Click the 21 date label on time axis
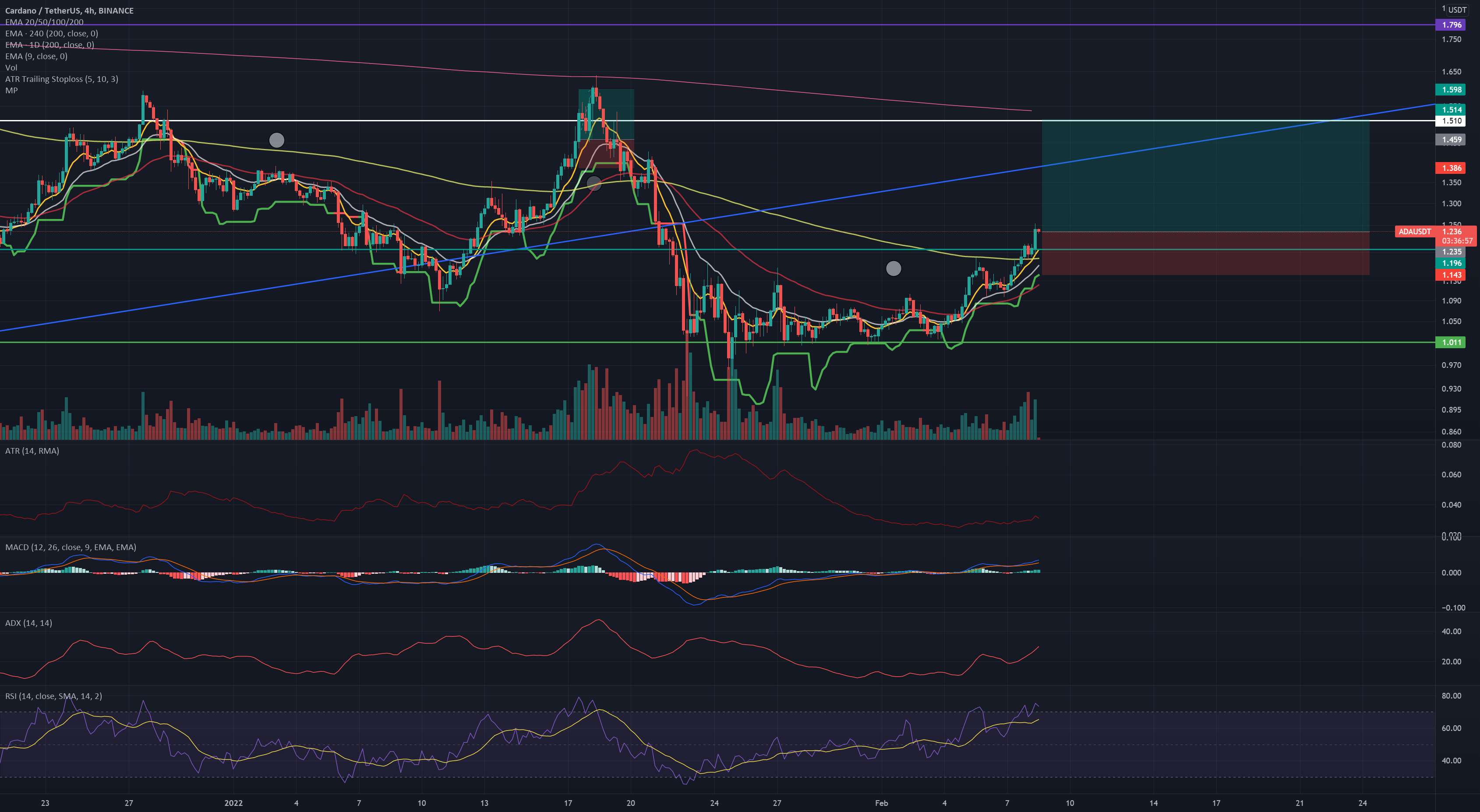Image resolution: width=1480 pixels, height=812 pixels. 1300,803
